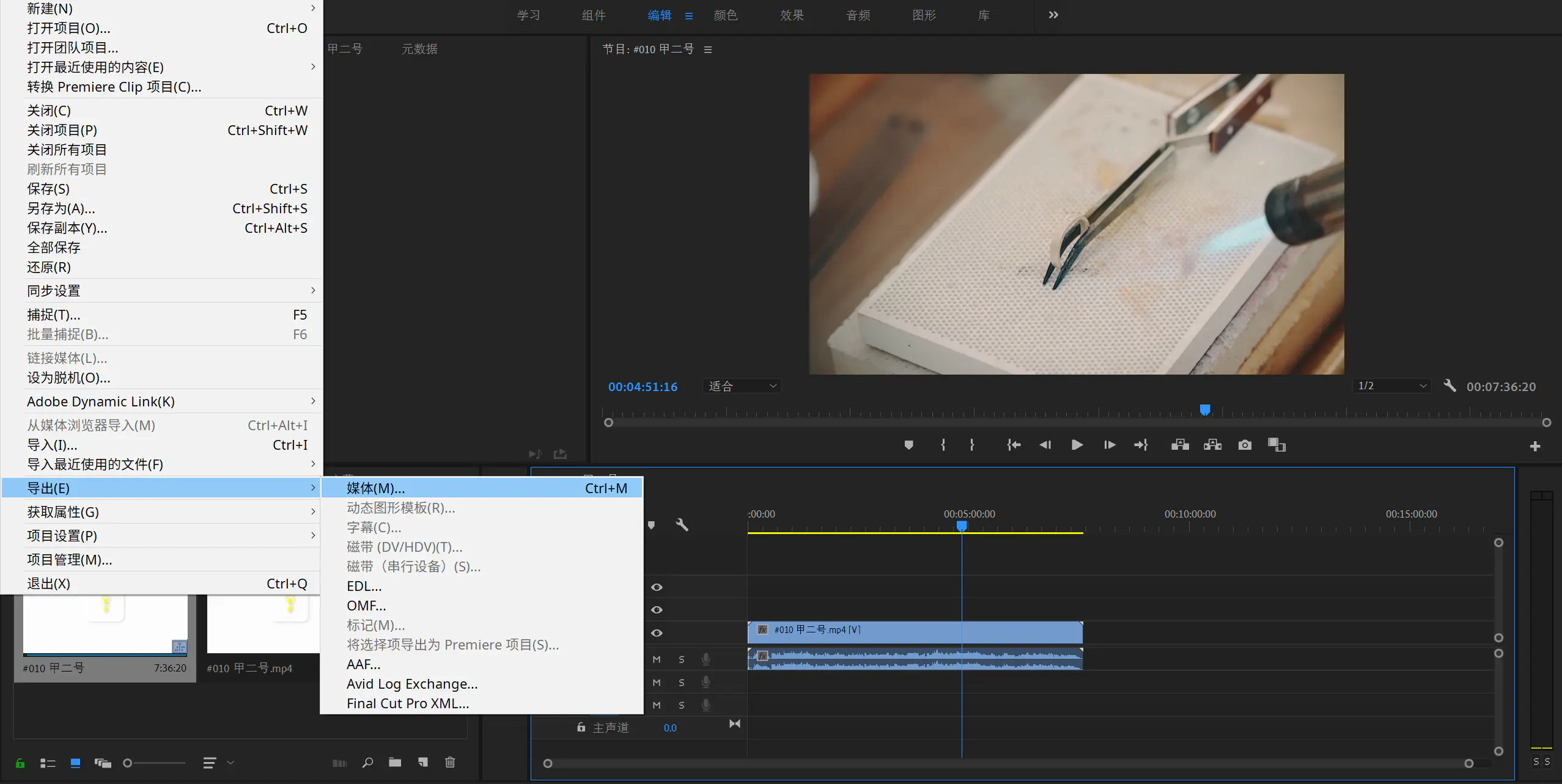
Task: Click the Comparison View icon
Action: coord(1276,445)
